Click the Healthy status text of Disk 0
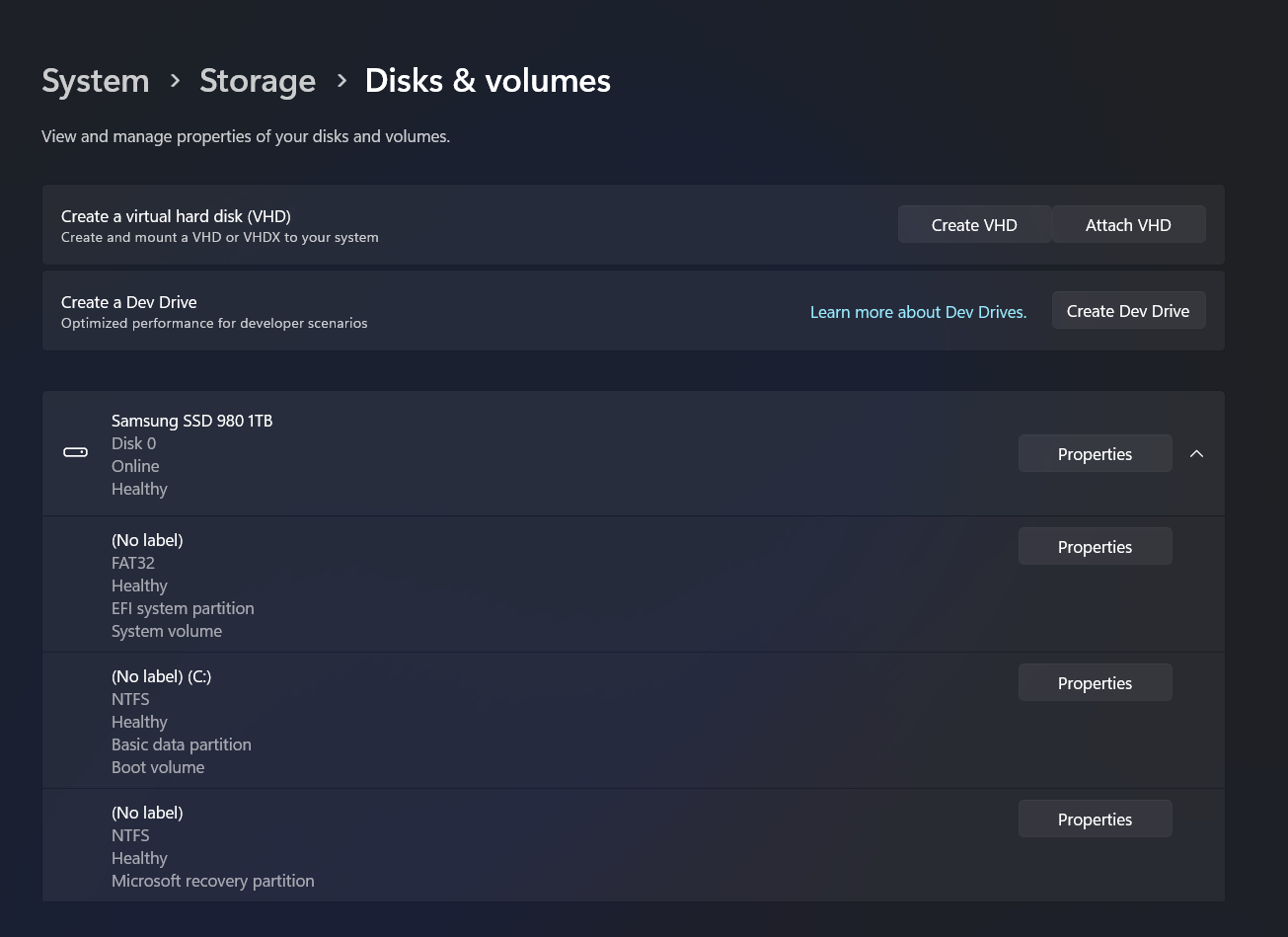The width and height of the screenshot is (1288, 937). pos(139,488)
